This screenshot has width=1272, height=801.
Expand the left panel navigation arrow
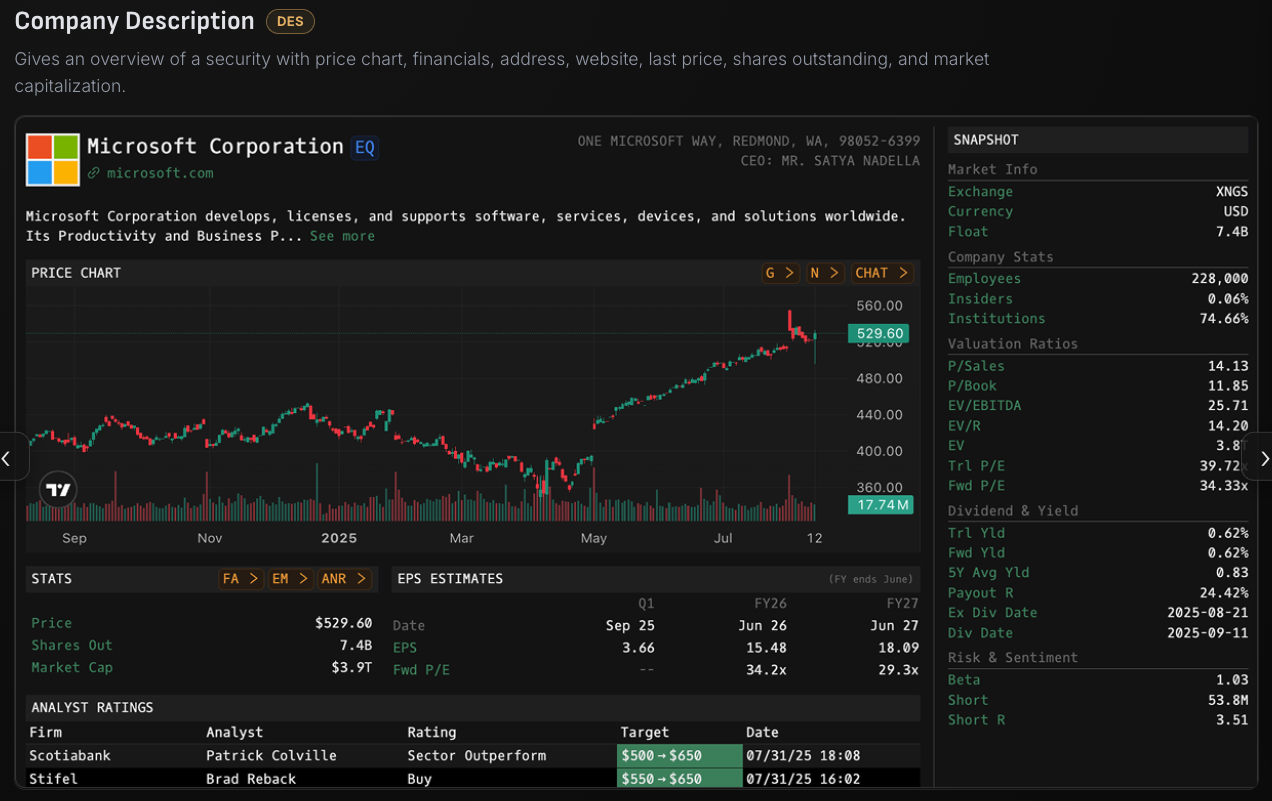[7, 457]
